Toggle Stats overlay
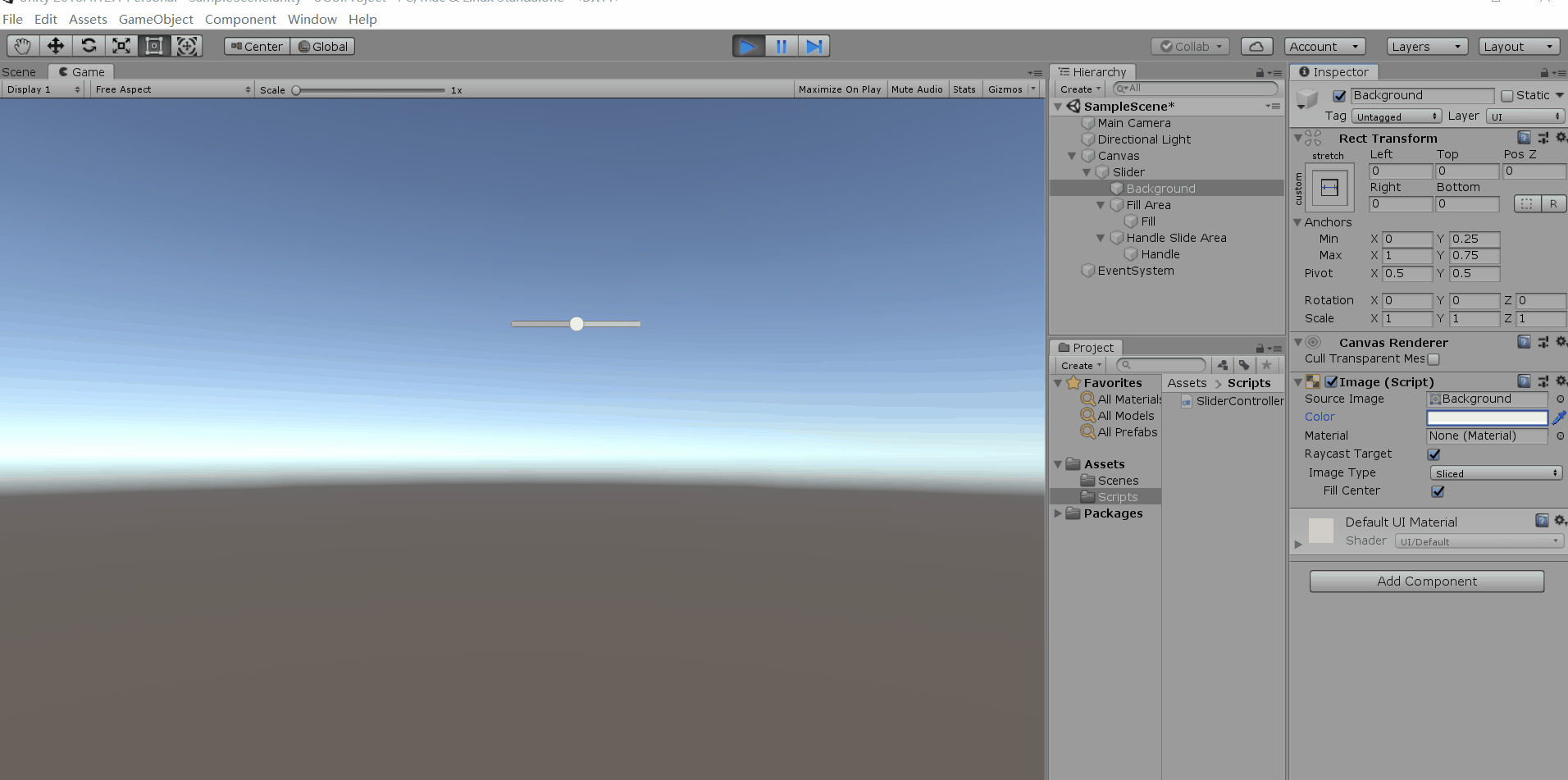The image size is (1568, 780). 964,89
